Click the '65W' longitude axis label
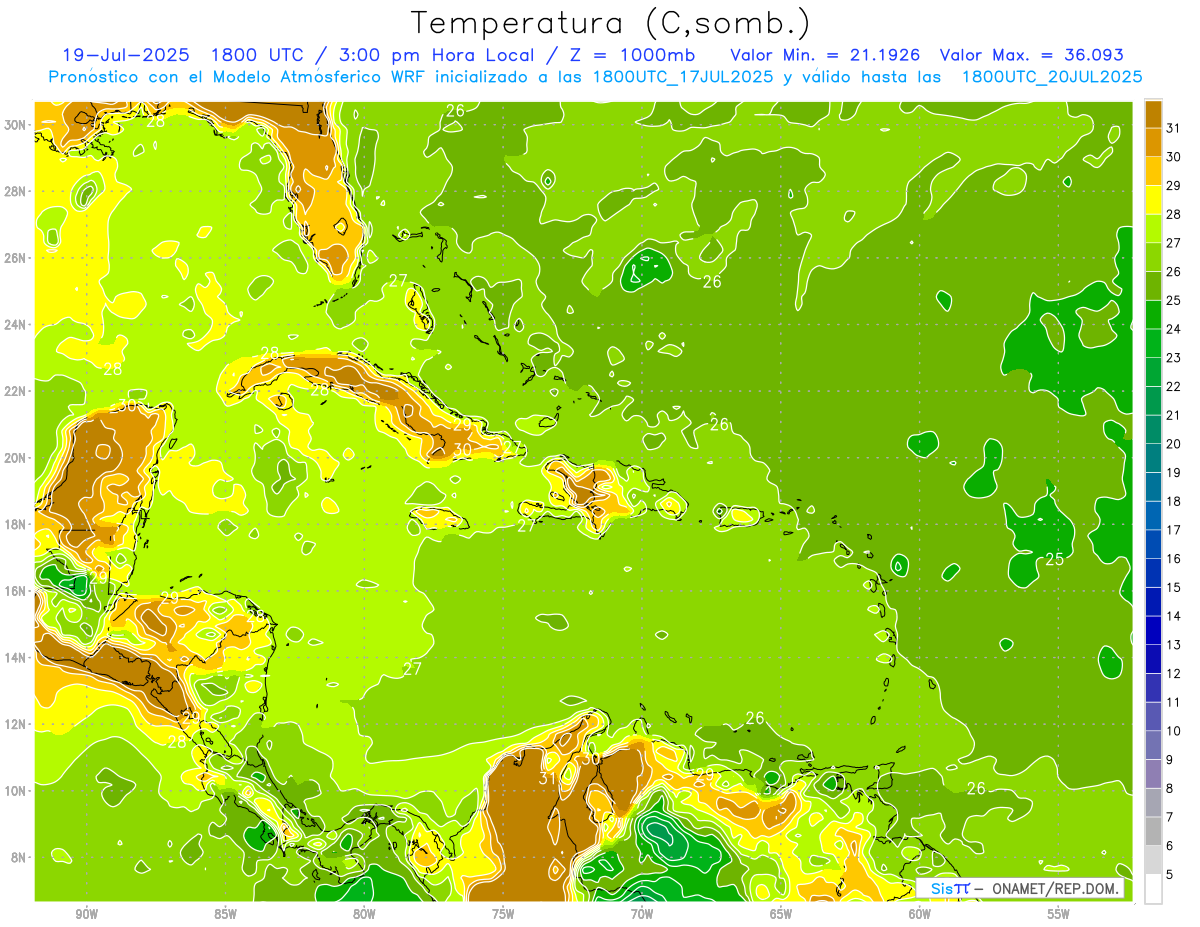 [781, 914]
